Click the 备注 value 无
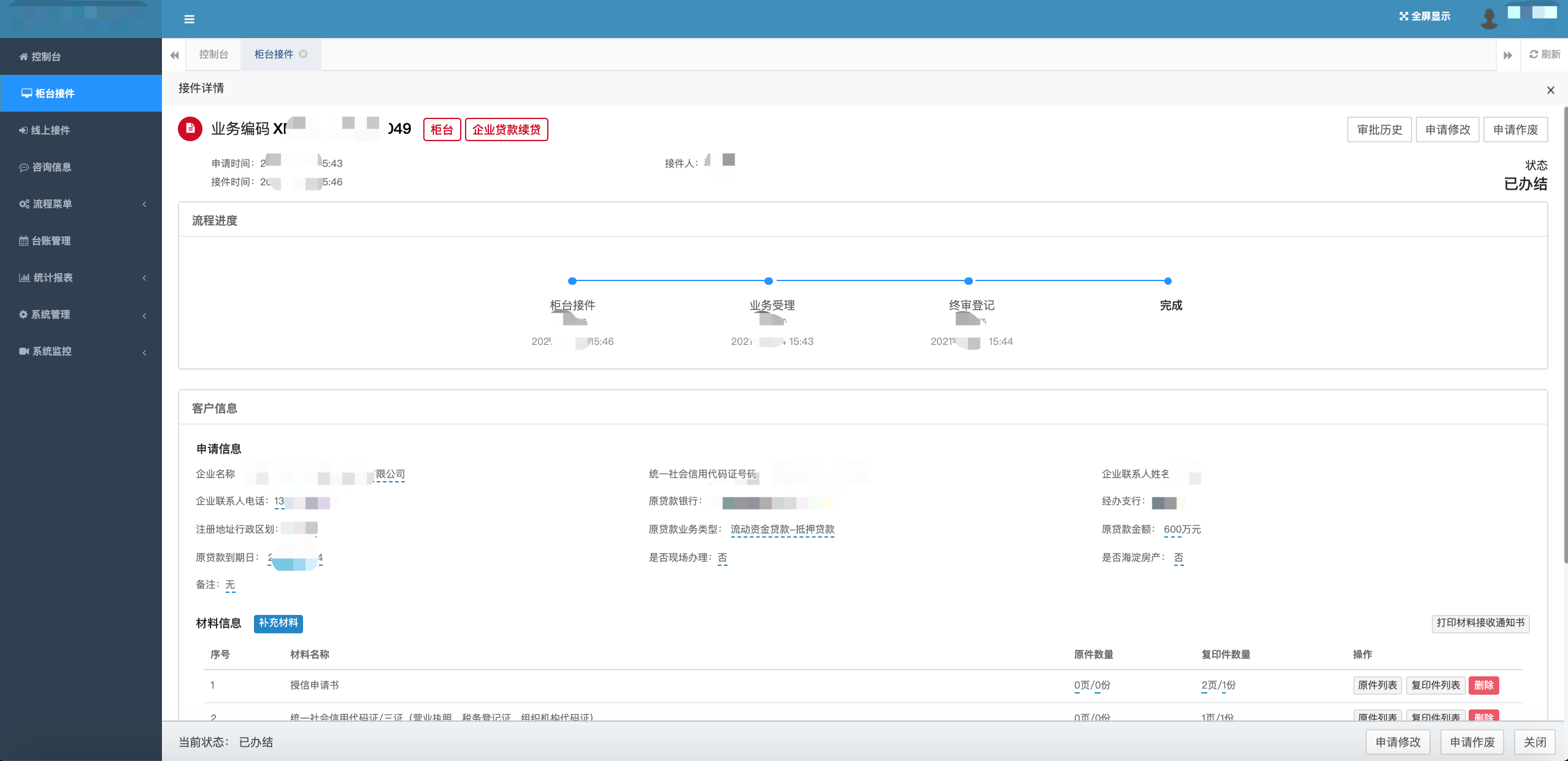This screenshot has height=761, width=1568. 230,585
